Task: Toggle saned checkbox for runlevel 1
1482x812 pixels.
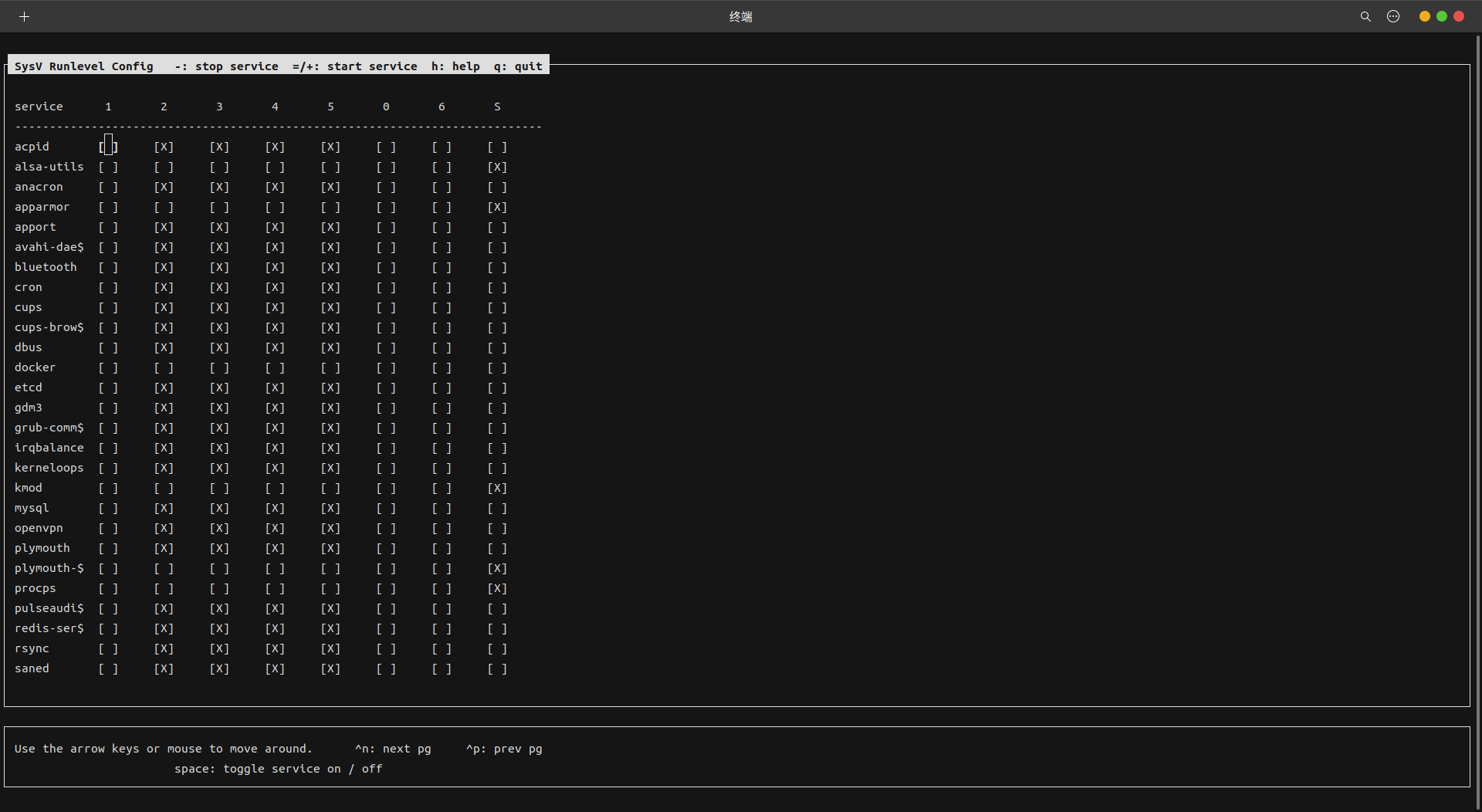Action: click(108, 668)
